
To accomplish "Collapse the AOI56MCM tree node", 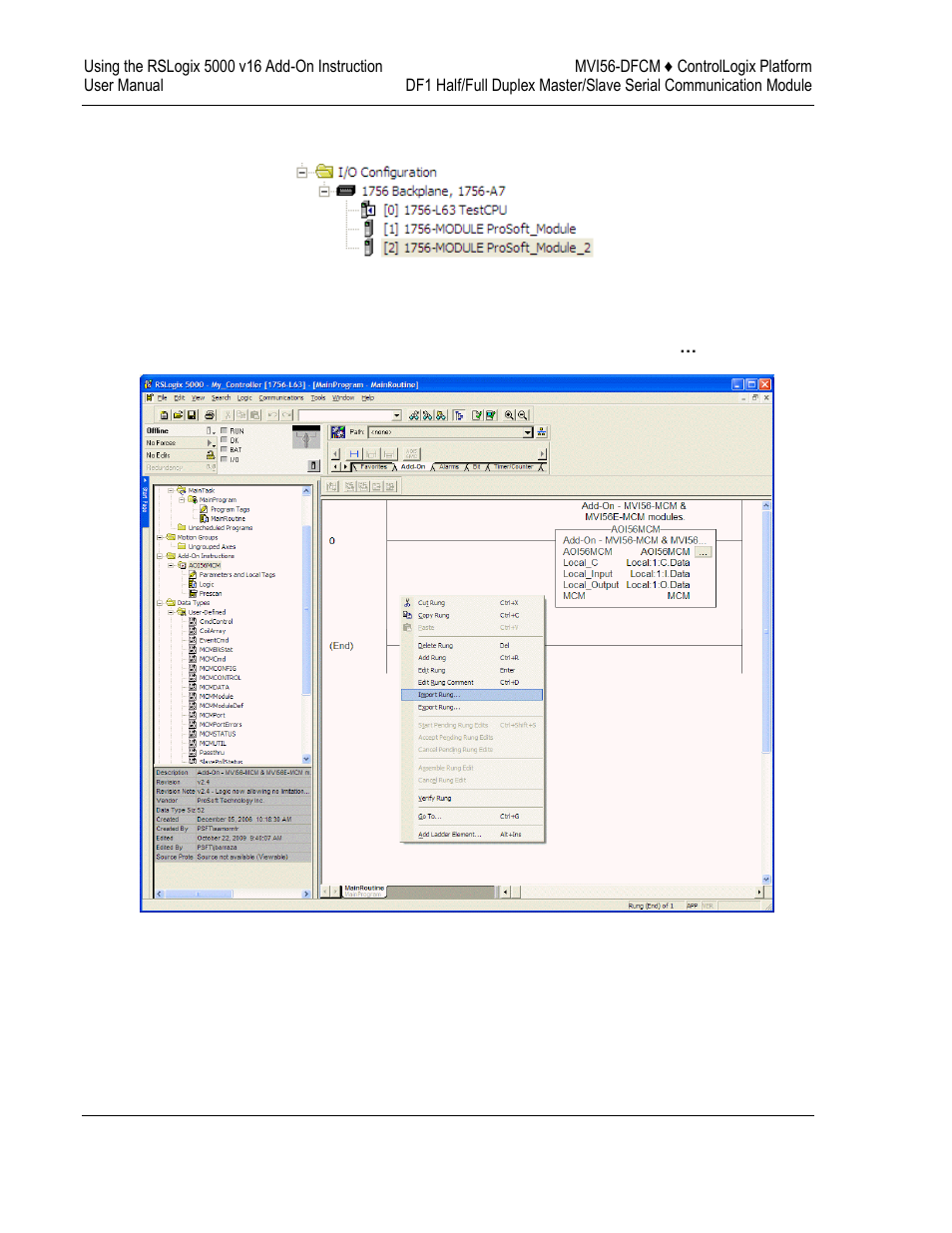I will (171, 565).
